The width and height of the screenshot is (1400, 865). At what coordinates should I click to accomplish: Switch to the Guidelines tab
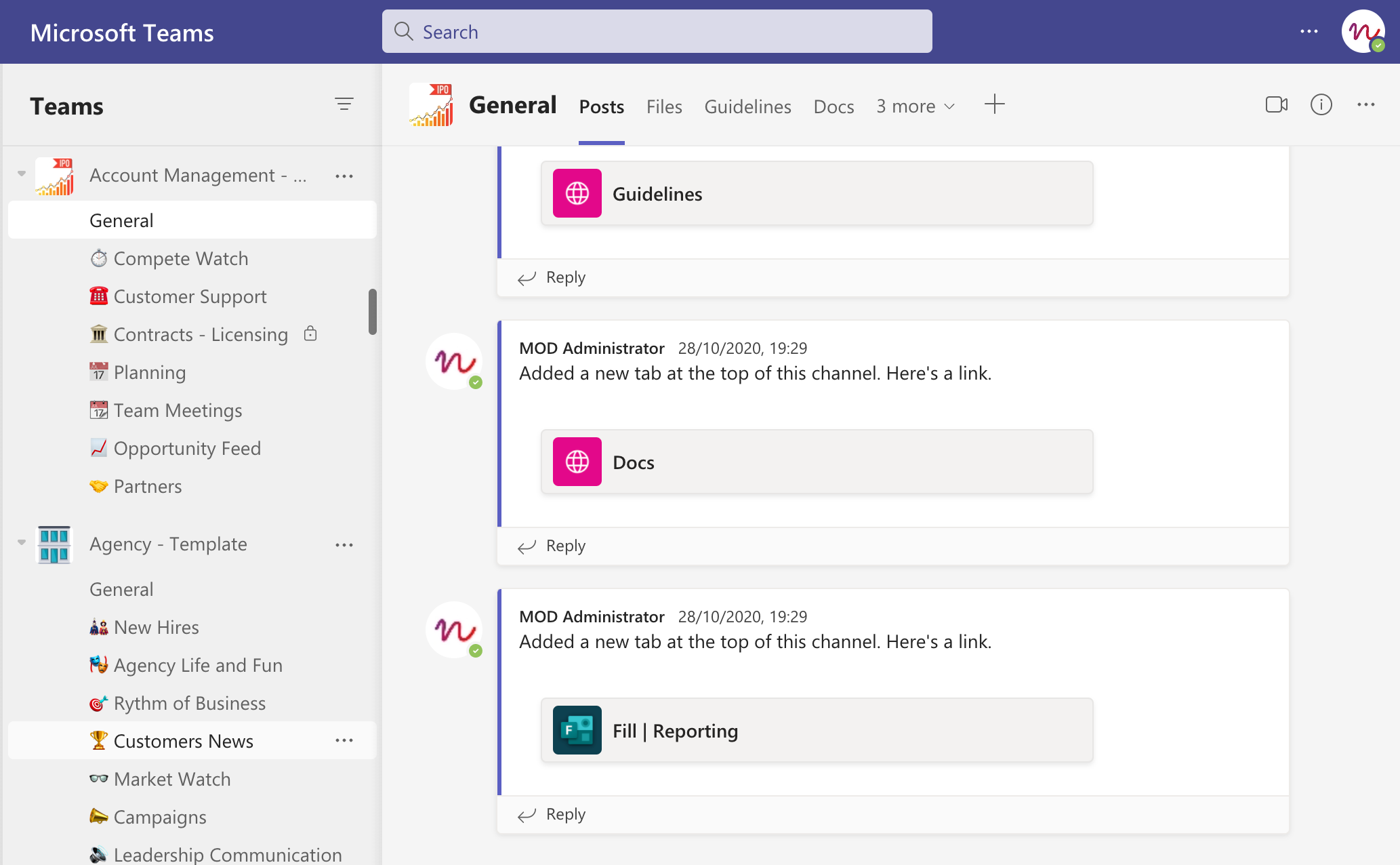(x=747, y=106)
